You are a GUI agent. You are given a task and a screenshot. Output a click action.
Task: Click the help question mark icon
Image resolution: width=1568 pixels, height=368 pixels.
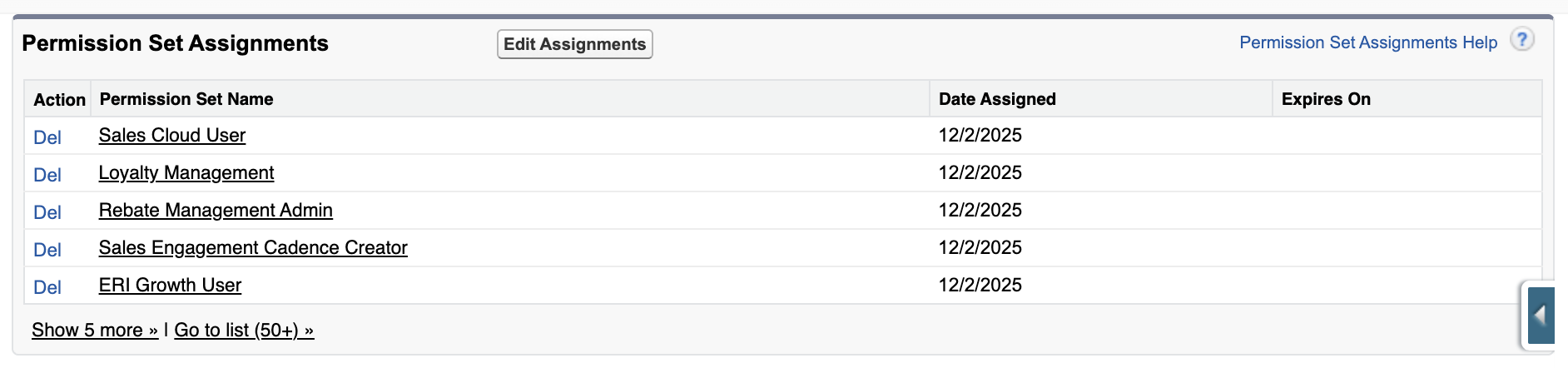[x=1521, y=40]
